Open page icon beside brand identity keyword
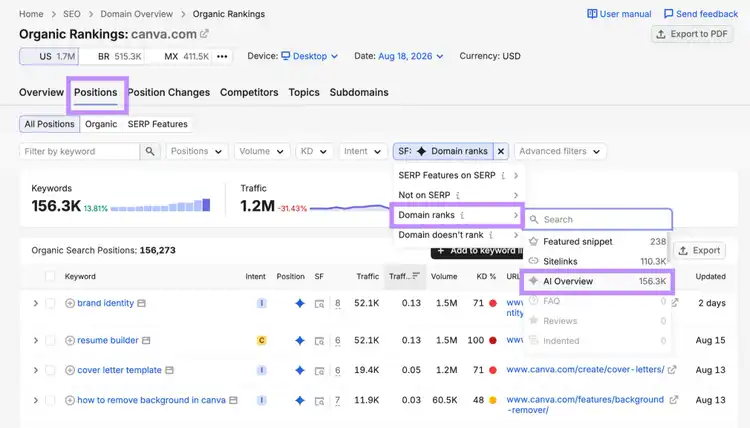Image resolution: width=750 pixels, height=428 pixels. (142, 303)
